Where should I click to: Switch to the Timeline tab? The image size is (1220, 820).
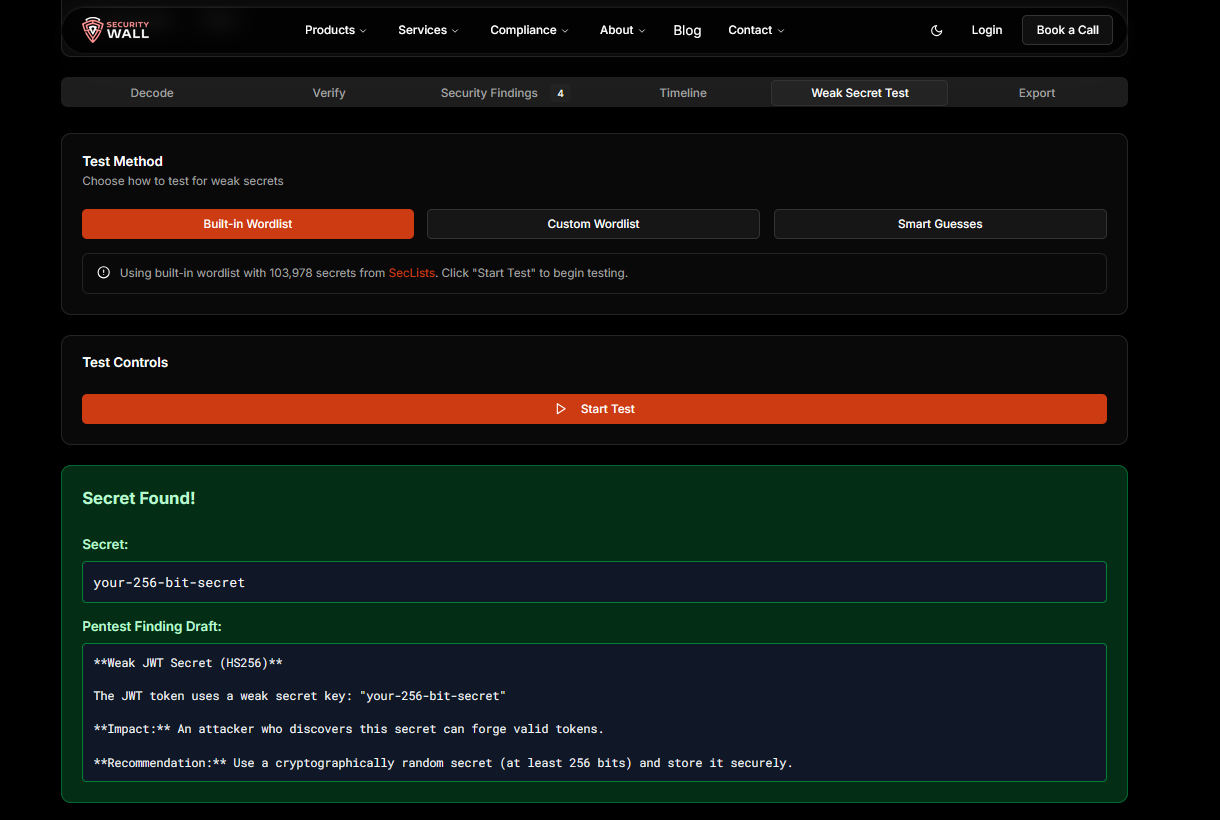coord(683,93)
